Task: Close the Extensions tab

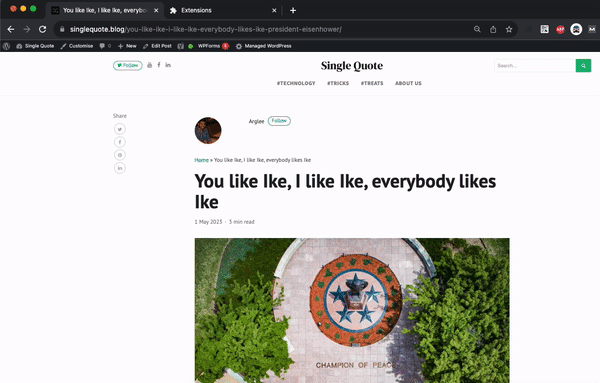Action: click(x=274, y=10)
